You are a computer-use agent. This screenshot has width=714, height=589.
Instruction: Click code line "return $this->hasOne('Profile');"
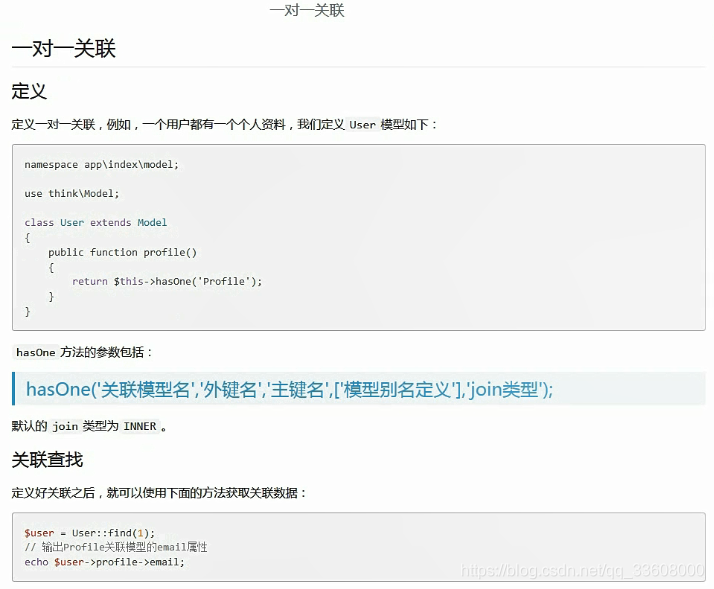click(x=167, y=282)
